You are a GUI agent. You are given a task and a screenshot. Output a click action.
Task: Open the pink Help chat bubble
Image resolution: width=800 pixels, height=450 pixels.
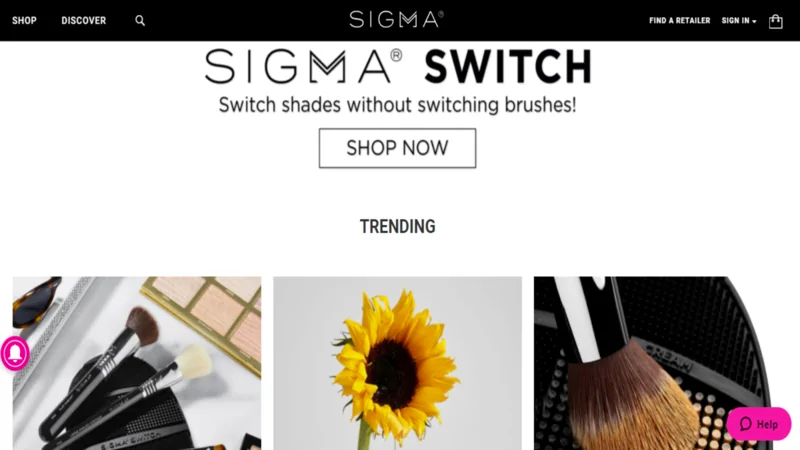coord(759,423)
